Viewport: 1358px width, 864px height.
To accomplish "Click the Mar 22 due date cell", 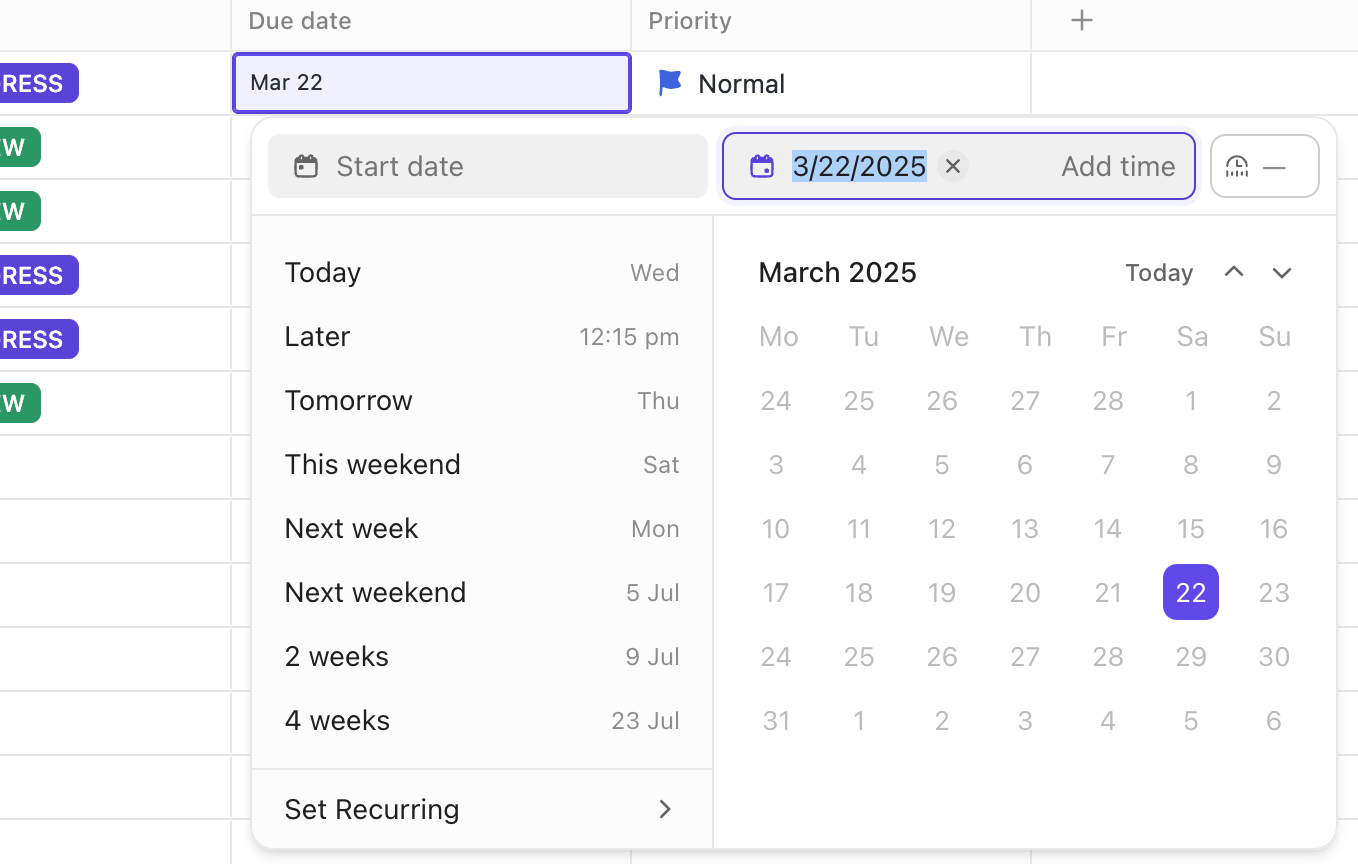I will pyautogui.click(x=431, y=83).
